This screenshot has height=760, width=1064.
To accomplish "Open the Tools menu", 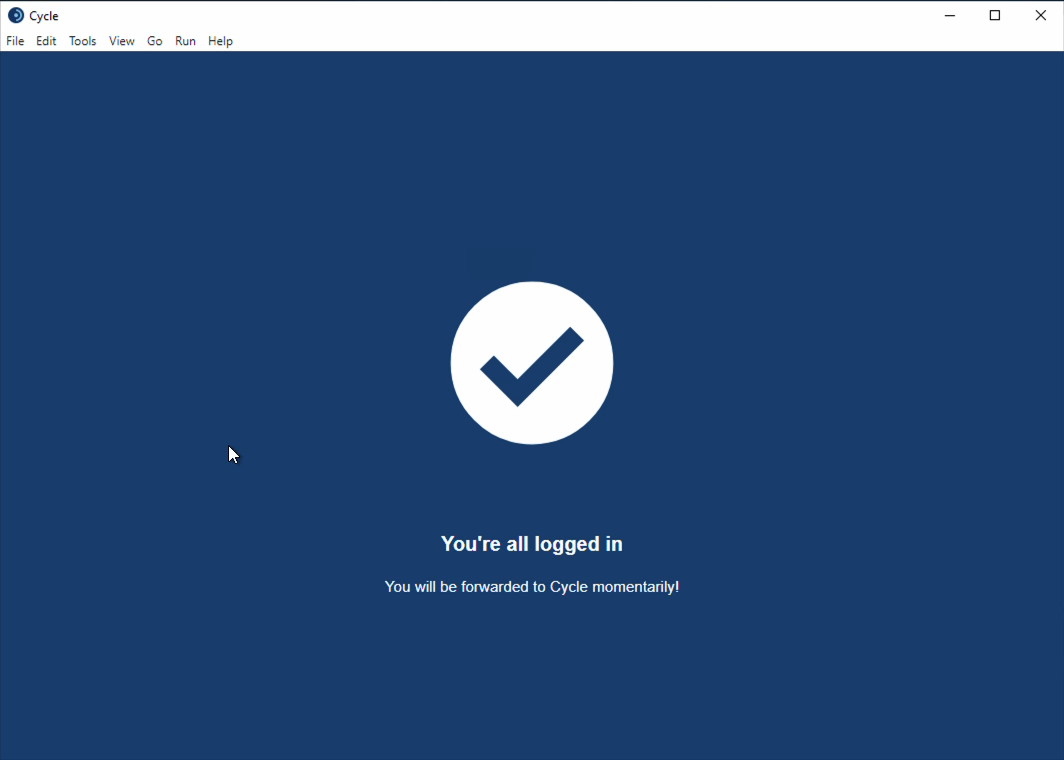I will tap(82, 41).
